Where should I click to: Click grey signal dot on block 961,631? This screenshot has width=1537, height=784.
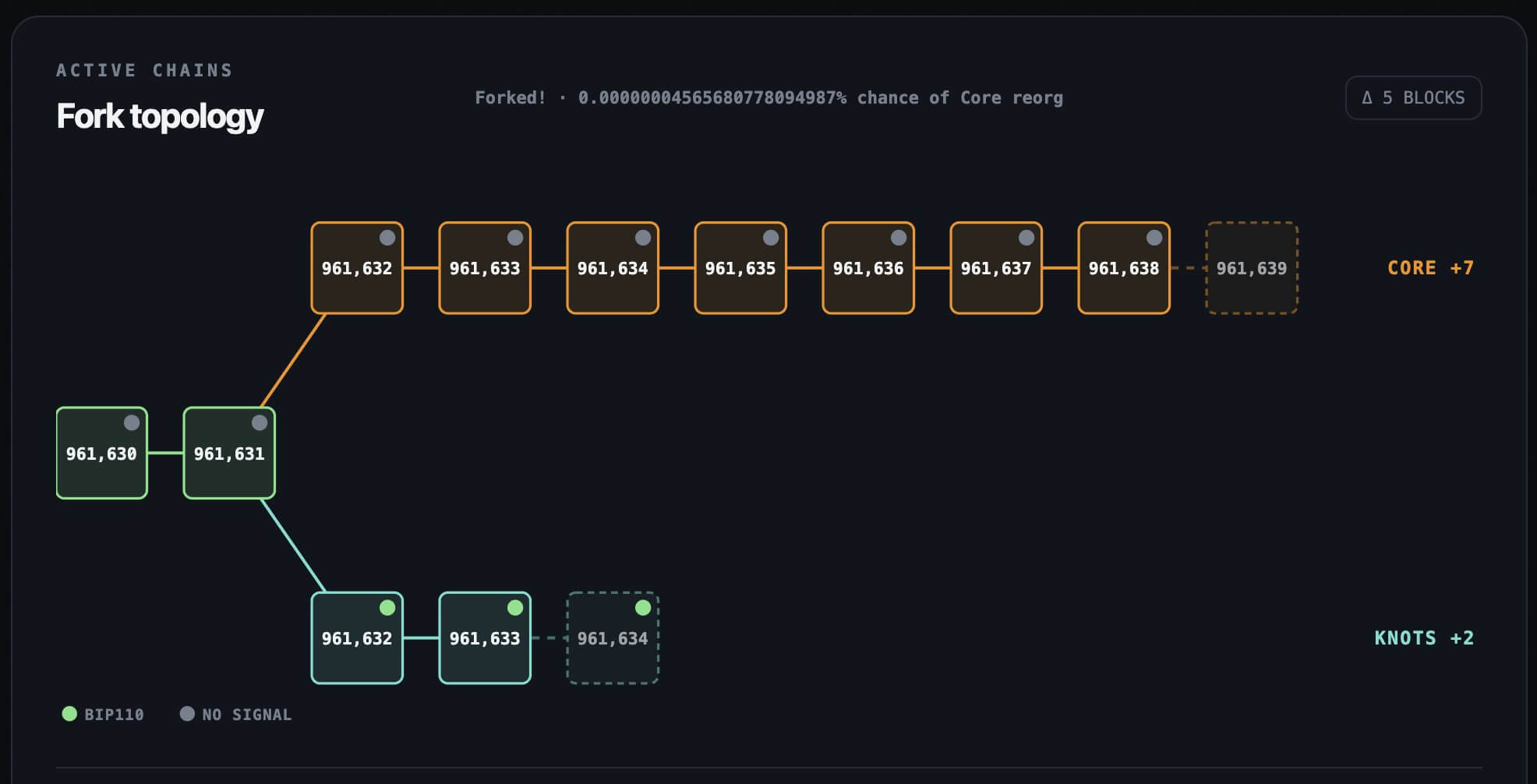(260, 422)
